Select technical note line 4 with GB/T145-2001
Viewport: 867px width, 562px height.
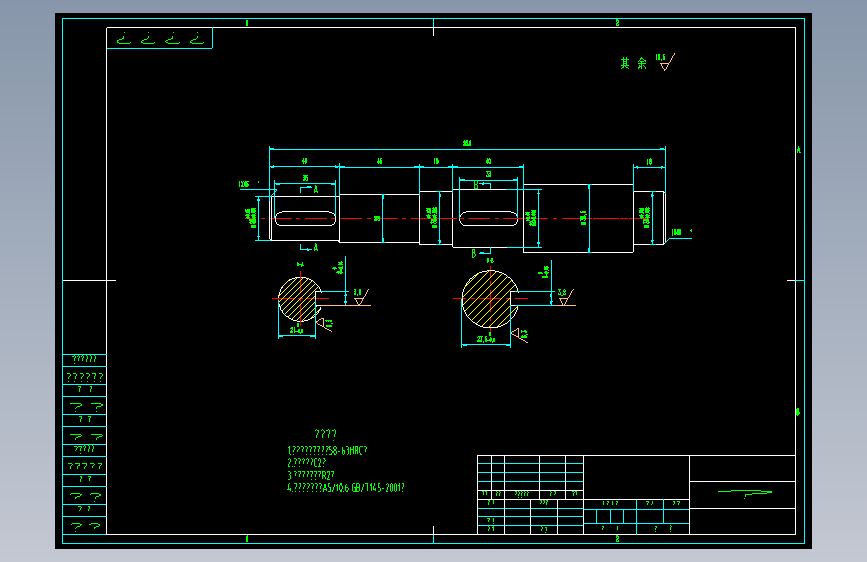[x=346, y=488]
